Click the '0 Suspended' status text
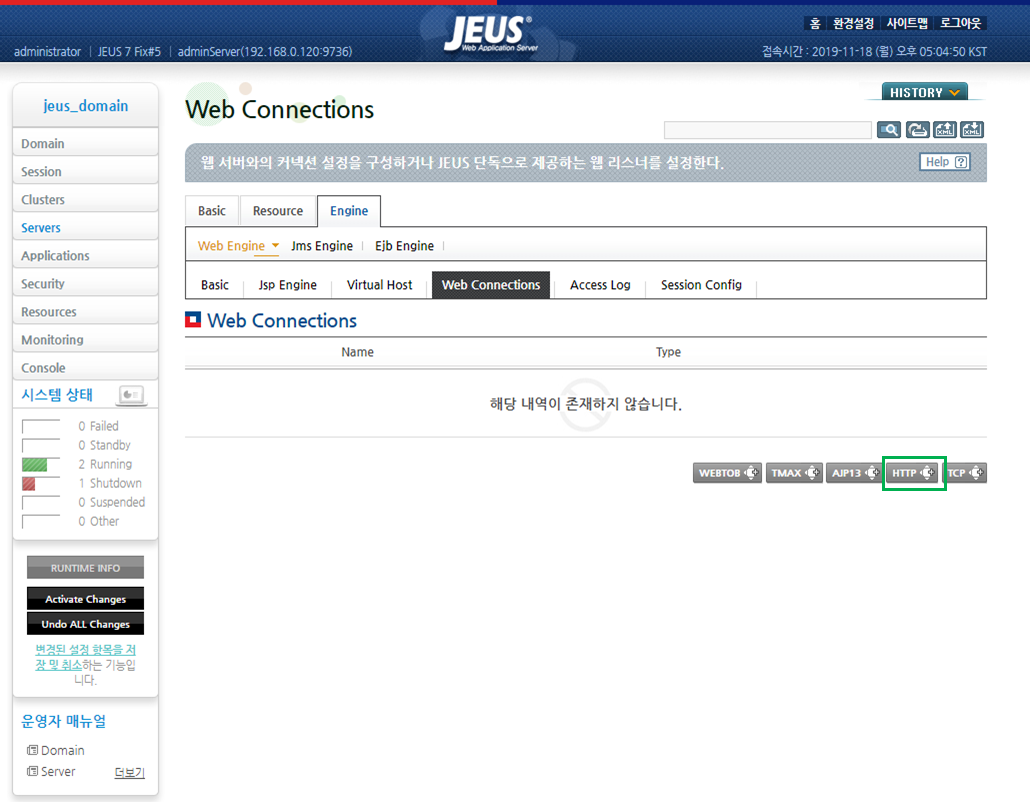The image size is (1030, 802). coord(112,502)
